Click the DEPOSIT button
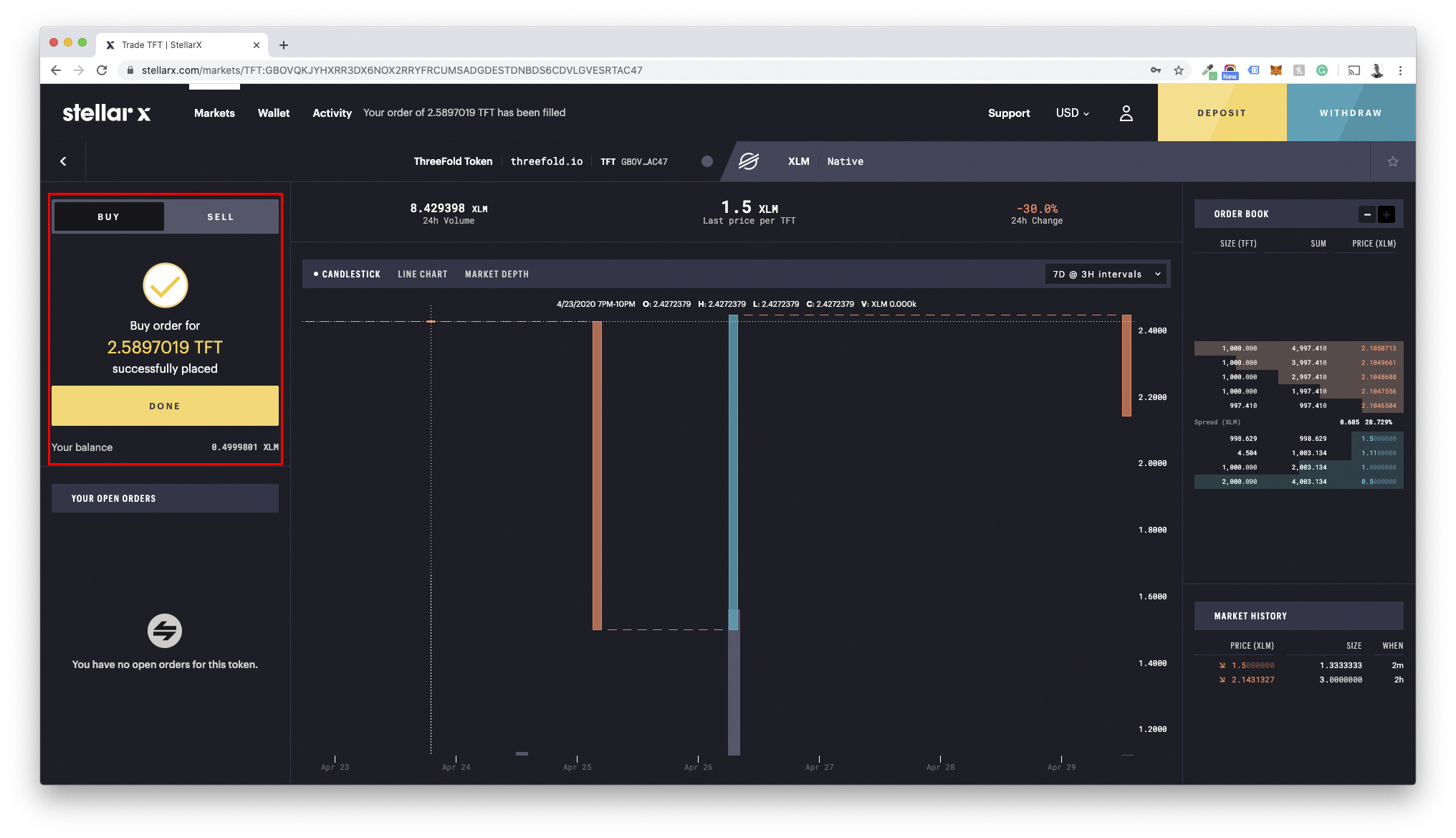 click(x=1222, y=113)
